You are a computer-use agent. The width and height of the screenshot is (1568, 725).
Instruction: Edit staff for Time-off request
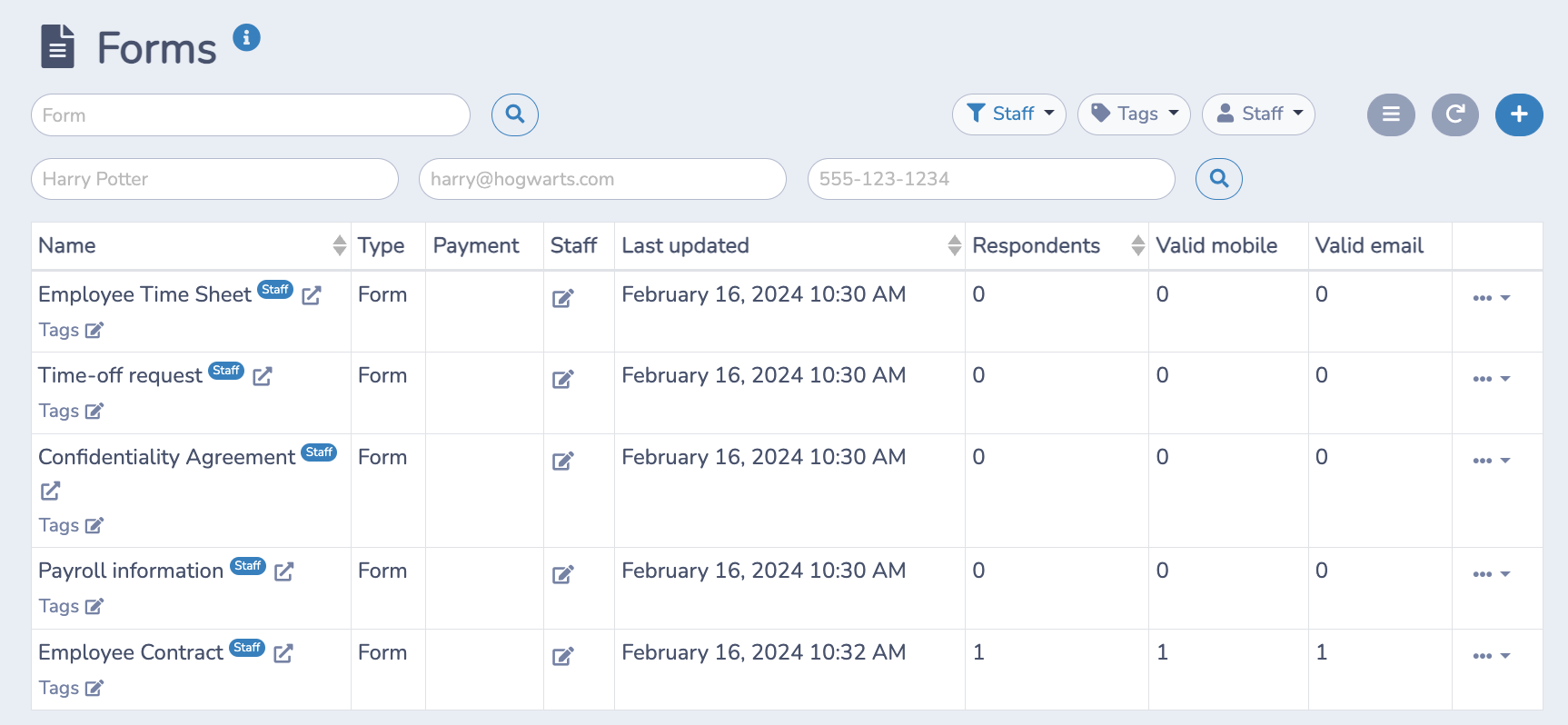(563, 379)
